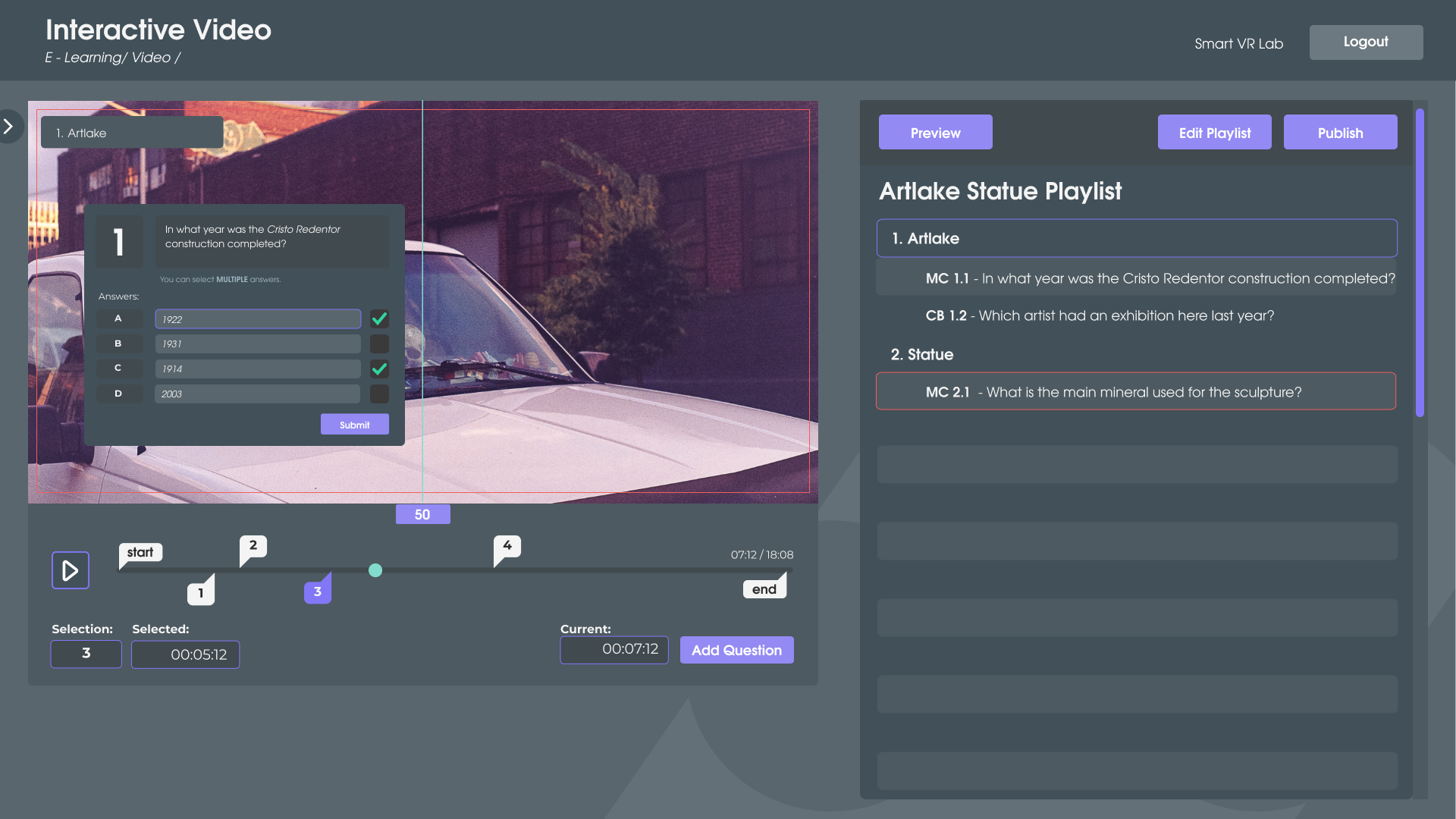This screenshot has height=819, width=1456.
Task: Uncheck answer A 1922 checkbox
Action: 379,318
